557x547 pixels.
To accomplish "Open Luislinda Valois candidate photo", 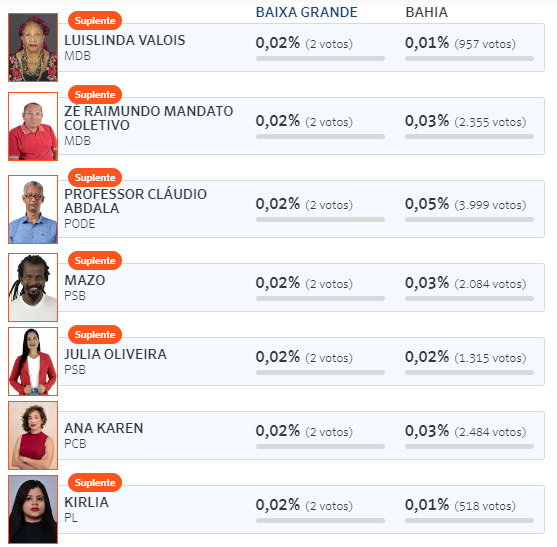I will click(x=33, y=48).
